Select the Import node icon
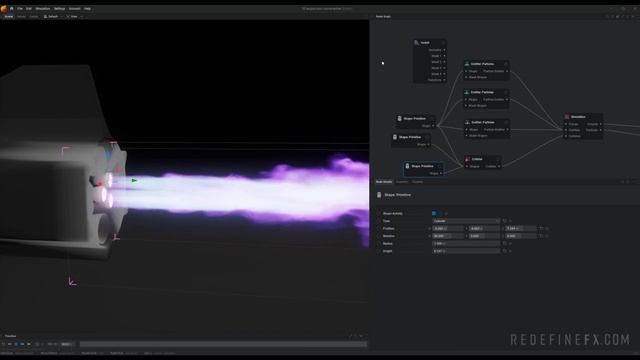Screen dimensions: 640x360 click(416, 42)
